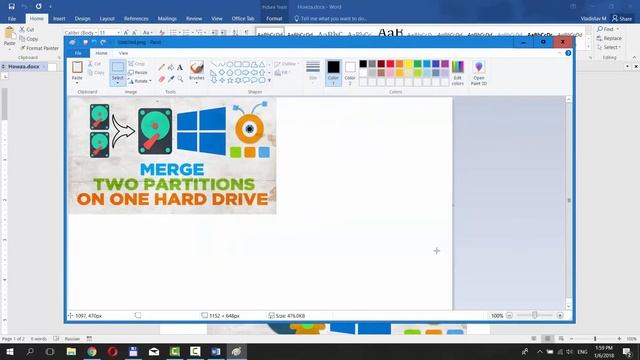Image resolution: width=640 pixels, height=360 pixels.
Task: Pick the red color swatch in Paint palette
Action: [391, 64]
